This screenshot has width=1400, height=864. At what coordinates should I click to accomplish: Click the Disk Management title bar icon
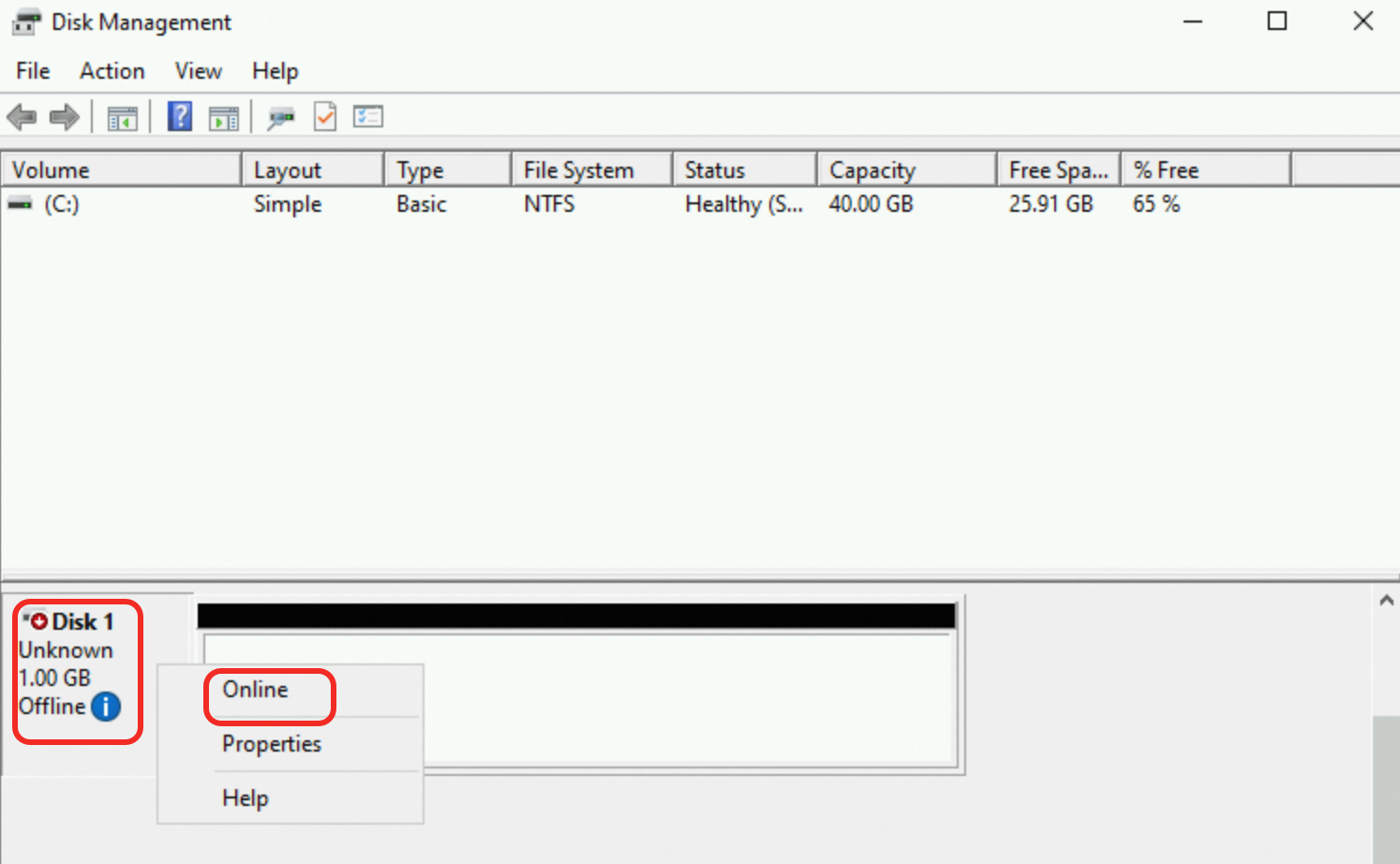(x=26, y=22)
